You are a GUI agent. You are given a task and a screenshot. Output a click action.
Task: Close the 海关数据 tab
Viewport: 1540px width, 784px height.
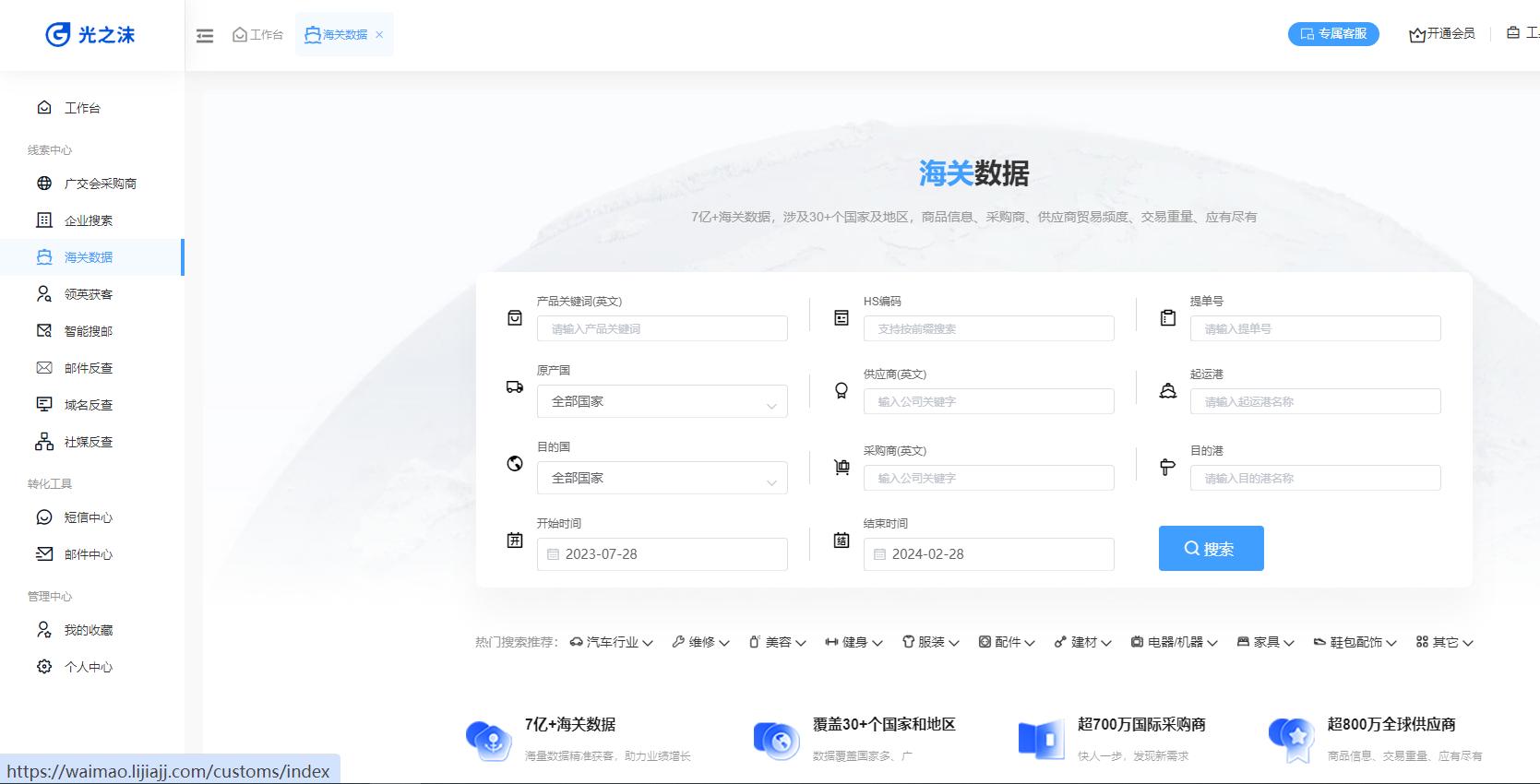click(x=379, y=35)
